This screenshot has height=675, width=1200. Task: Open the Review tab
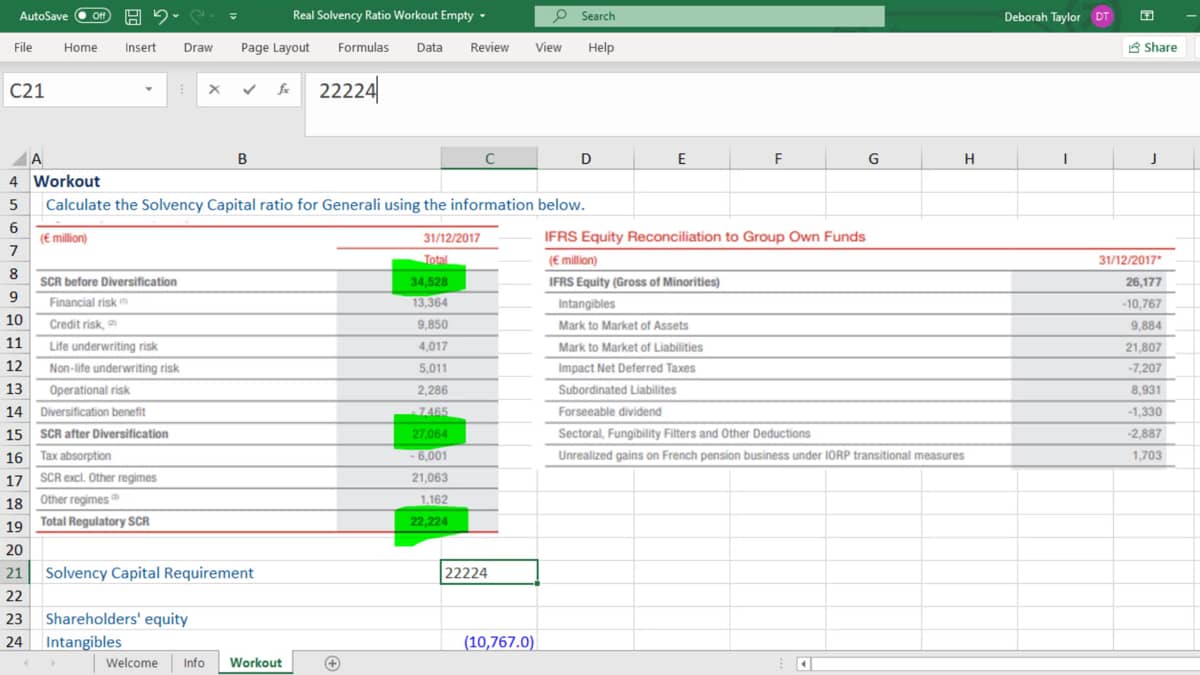(x=490, y=47)
